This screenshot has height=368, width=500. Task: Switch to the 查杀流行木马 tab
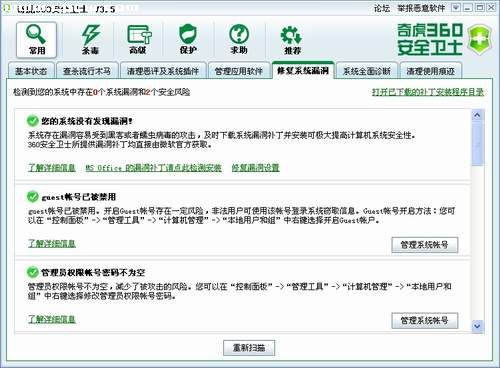[x=87, y=71]
